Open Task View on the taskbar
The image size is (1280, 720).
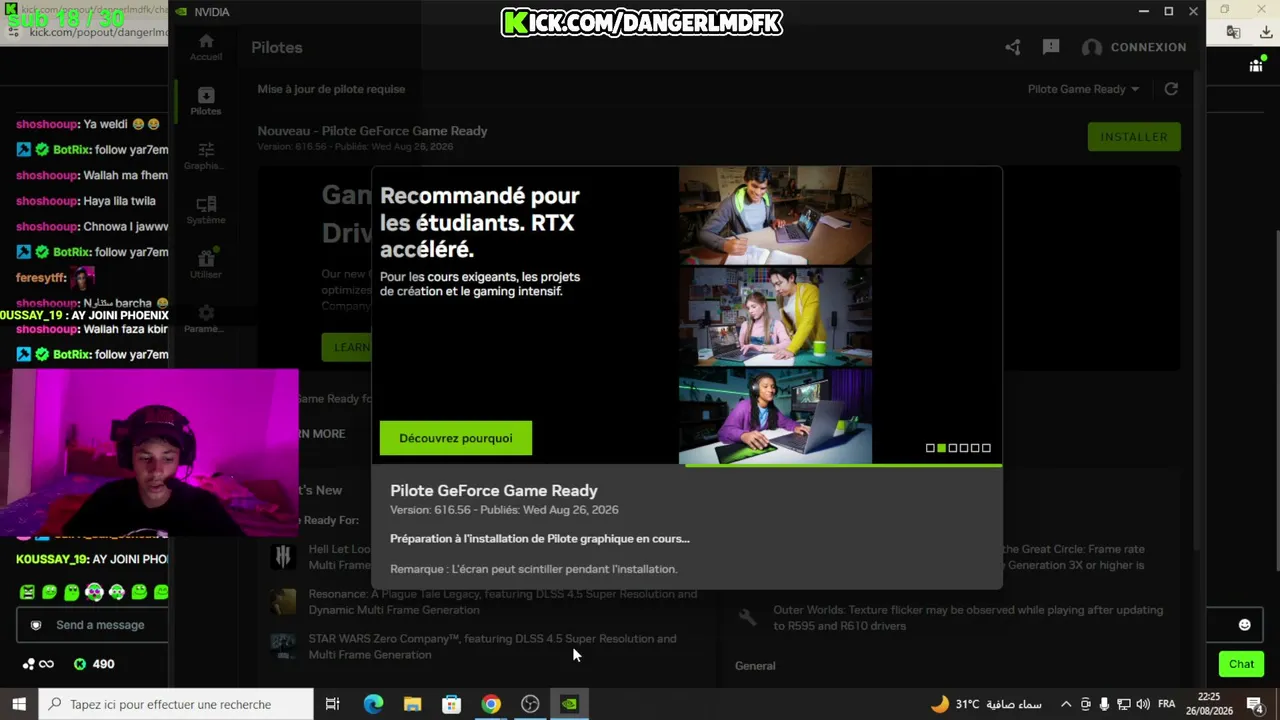tap(333, 704)
